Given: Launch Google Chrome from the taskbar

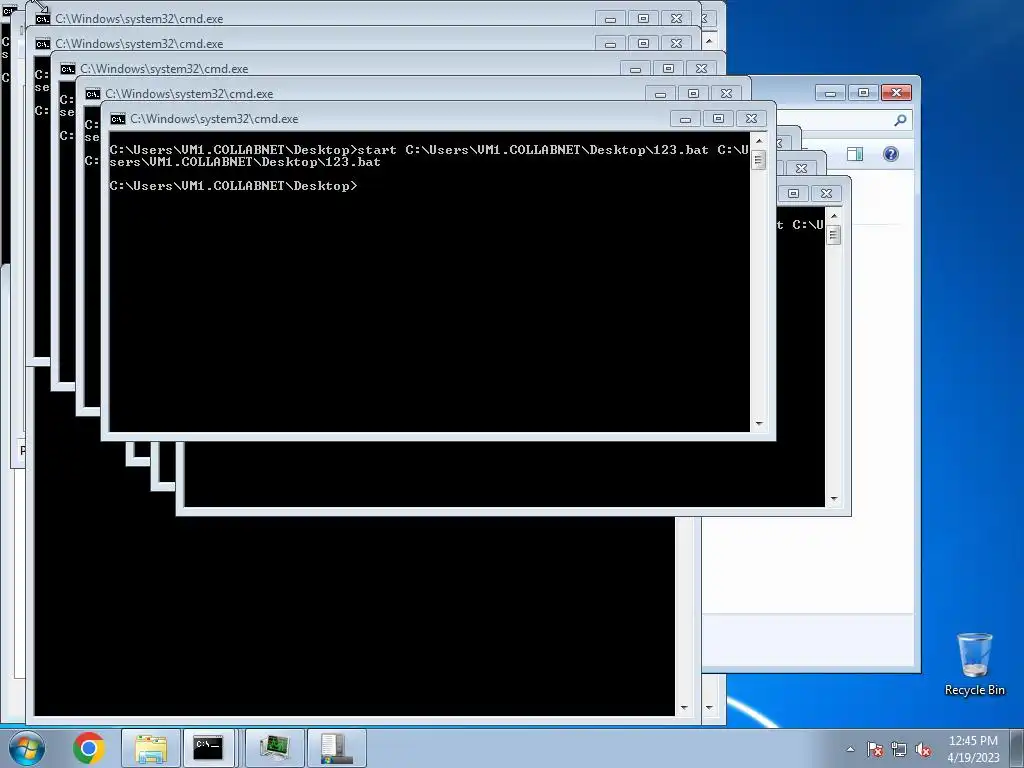Looking at the screenshot, I should pos(89,748).
